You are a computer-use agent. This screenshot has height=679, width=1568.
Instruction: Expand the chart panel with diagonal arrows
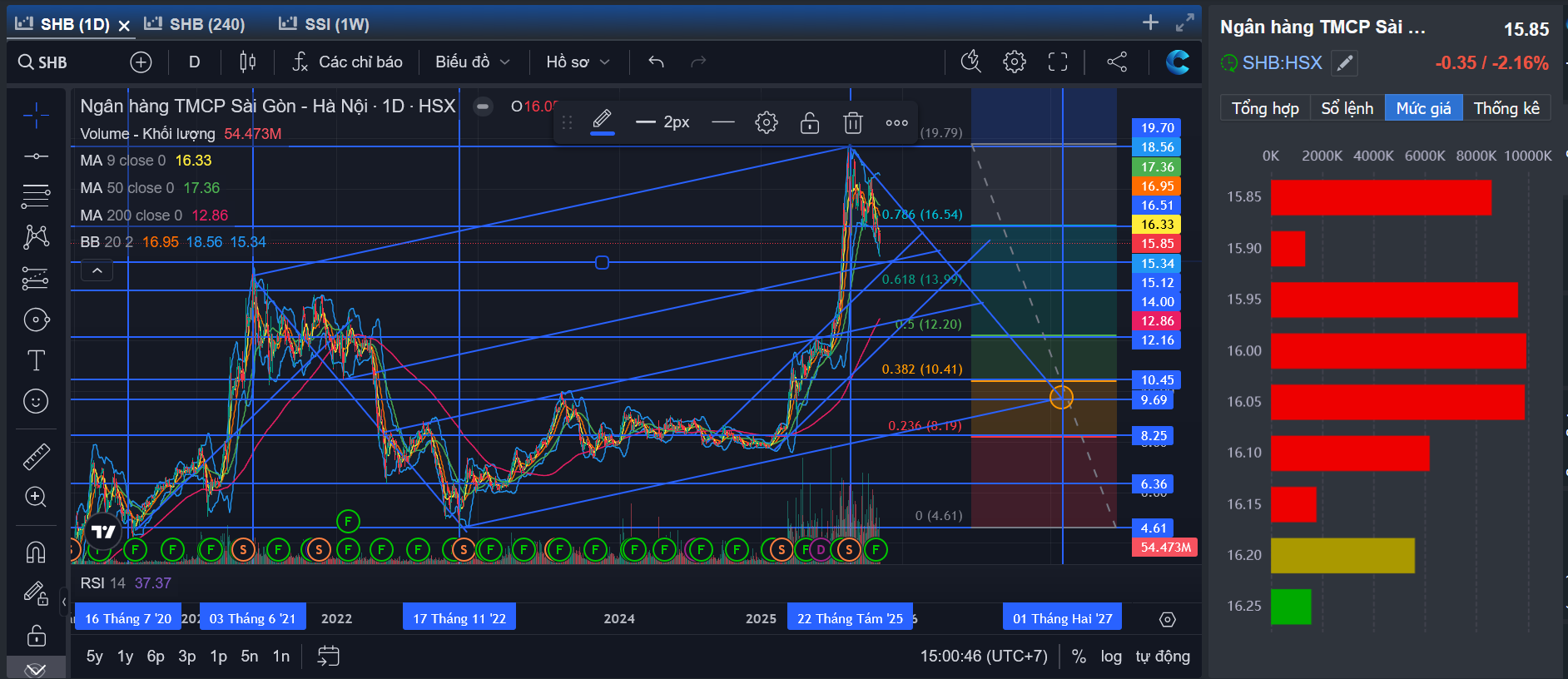tap(1184, 22)
